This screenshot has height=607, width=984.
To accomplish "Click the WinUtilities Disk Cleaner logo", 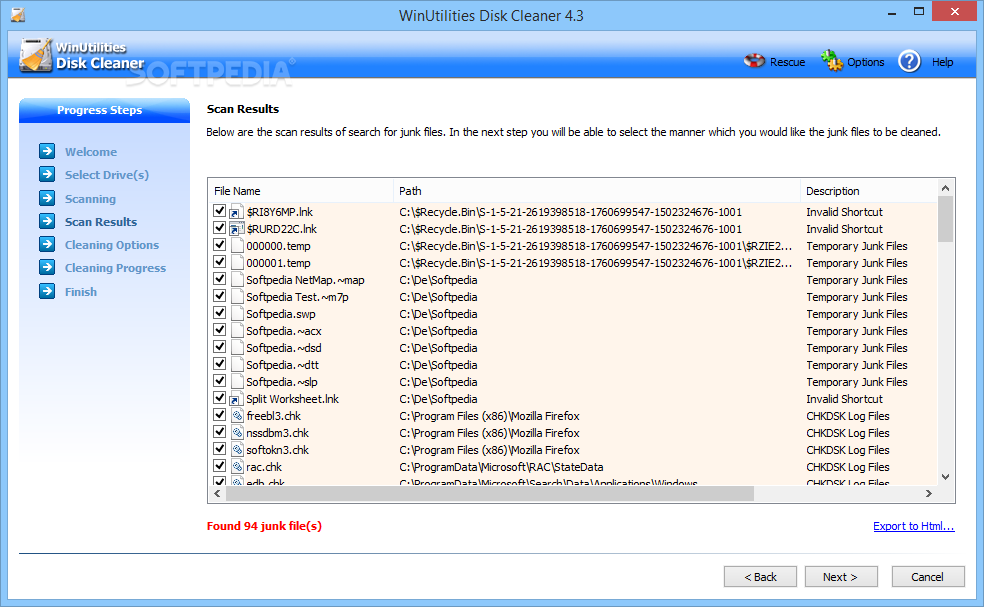I will tap(82, 55).
